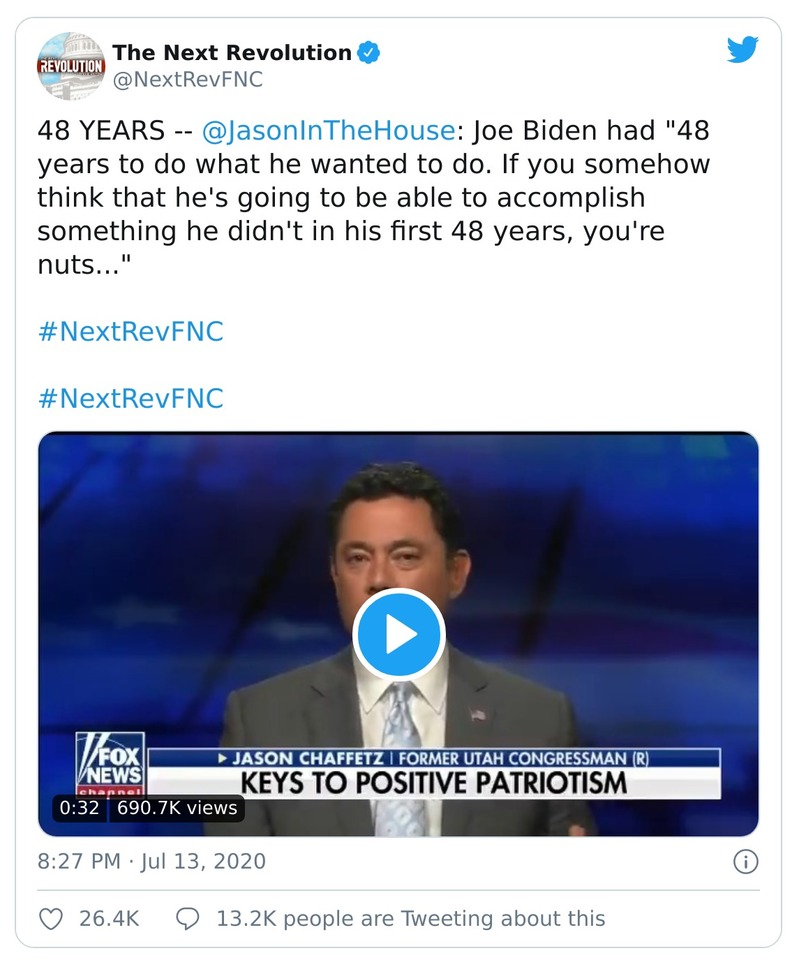Click the Keys to Positive Patriotism banner
Screen dimensions: 799x967
(434, 781)
